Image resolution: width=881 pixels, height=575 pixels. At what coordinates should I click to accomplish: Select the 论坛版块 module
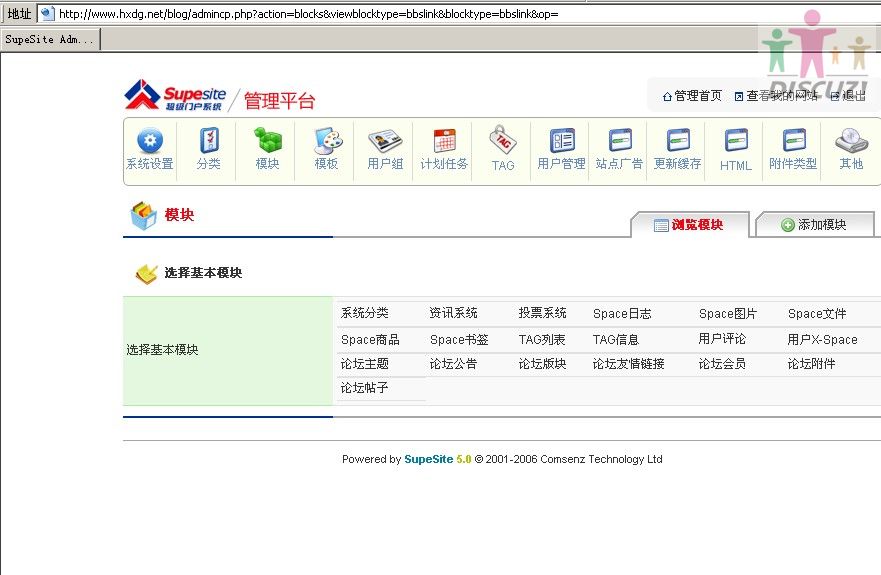coord(542,364)
